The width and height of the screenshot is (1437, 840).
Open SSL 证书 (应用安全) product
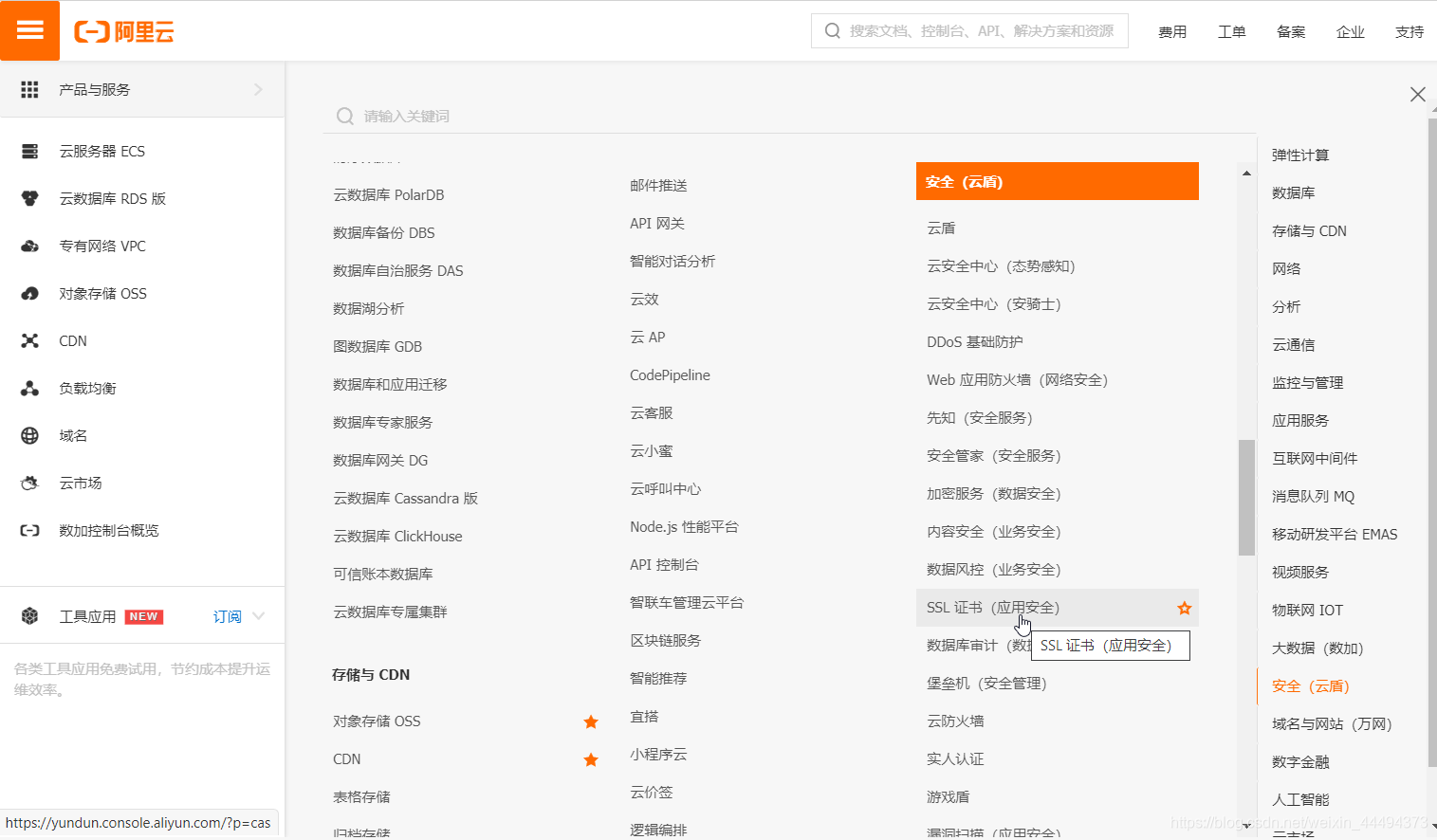tap(993, 608)
